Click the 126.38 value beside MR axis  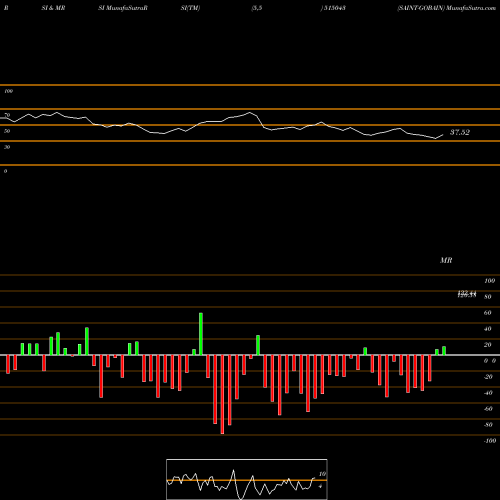point(467,296)
